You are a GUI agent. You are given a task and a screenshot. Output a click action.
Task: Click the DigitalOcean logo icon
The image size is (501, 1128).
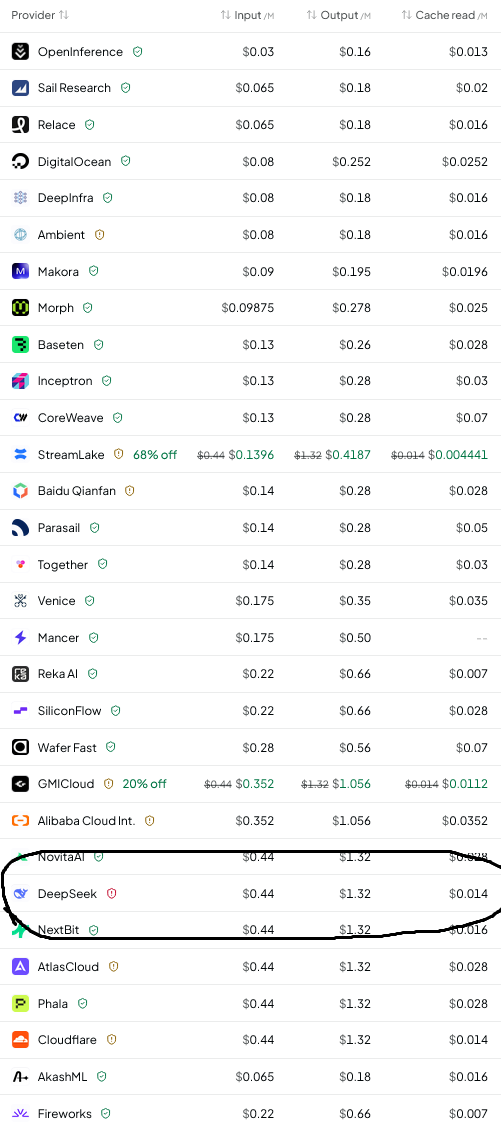[20, 161]
